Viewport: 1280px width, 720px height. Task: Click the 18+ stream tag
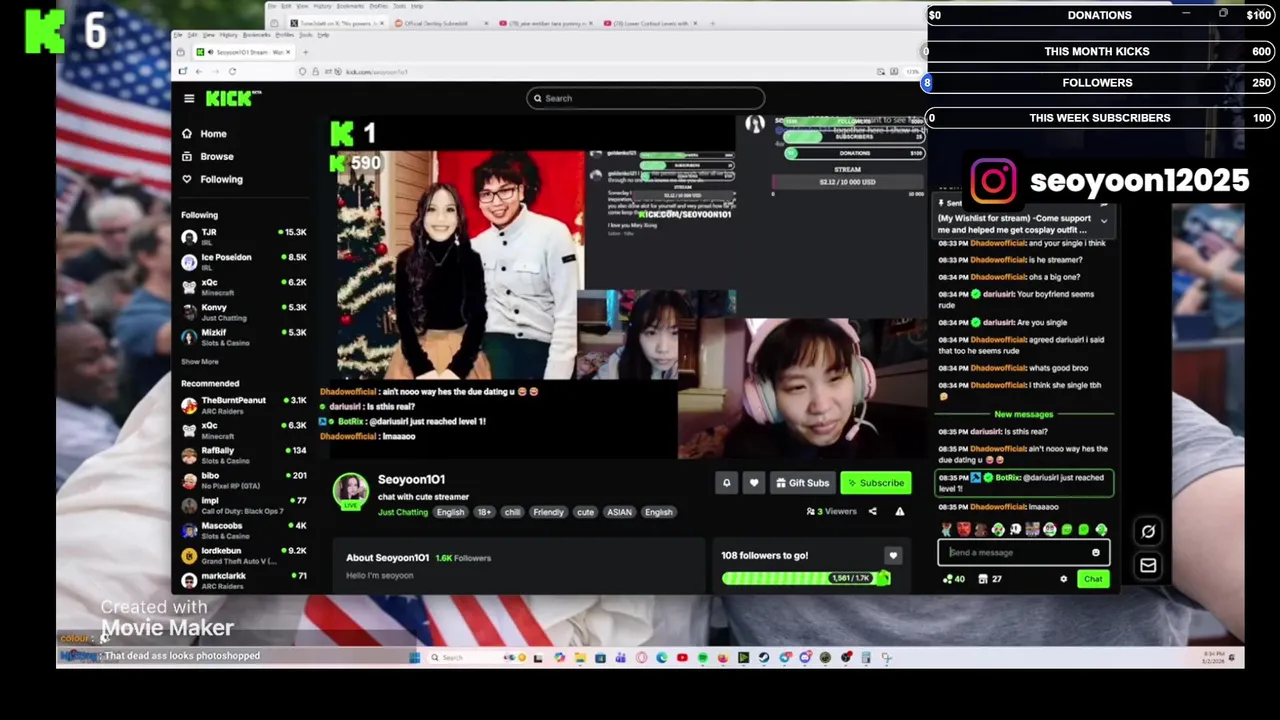pos(484,512)
